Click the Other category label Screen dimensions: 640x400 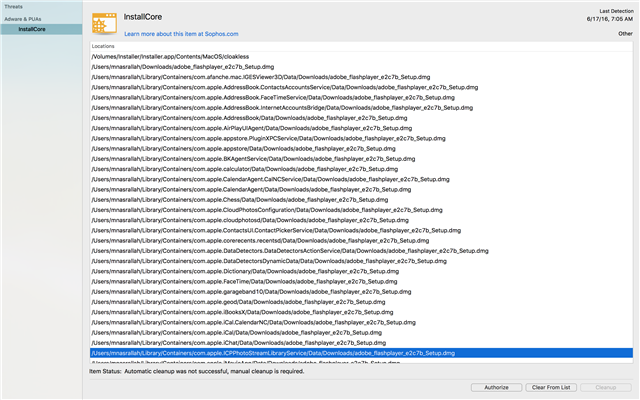tap(625, 34)
